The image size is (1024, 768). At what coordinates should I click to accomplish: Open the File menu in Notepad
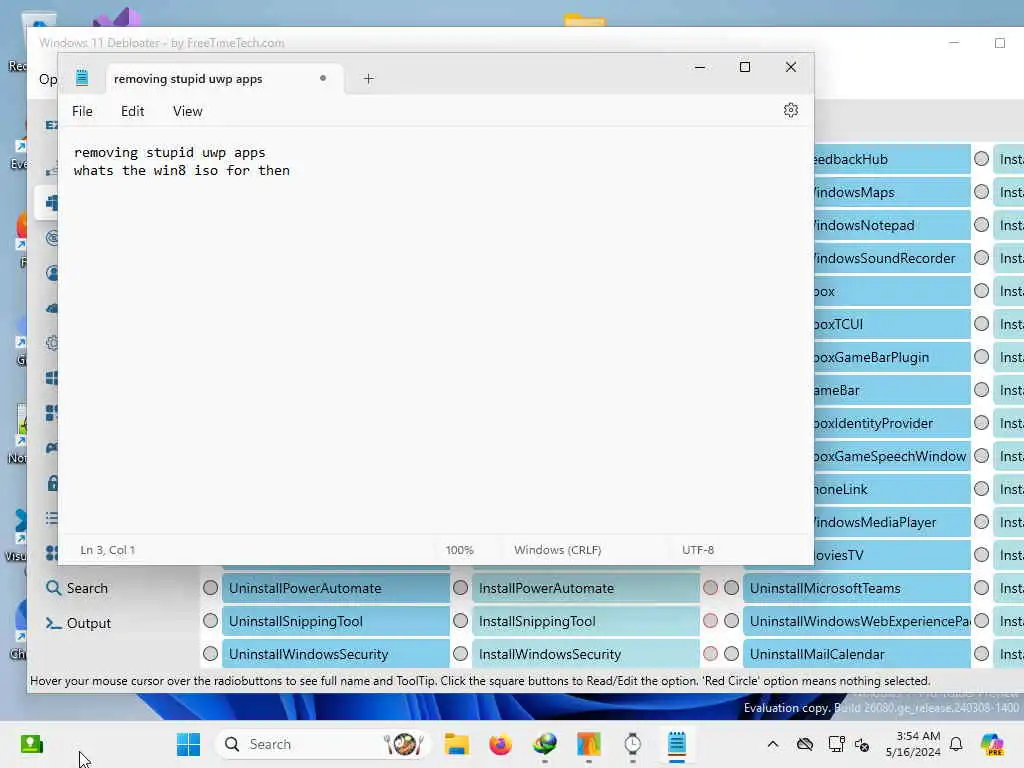(82, 111)
